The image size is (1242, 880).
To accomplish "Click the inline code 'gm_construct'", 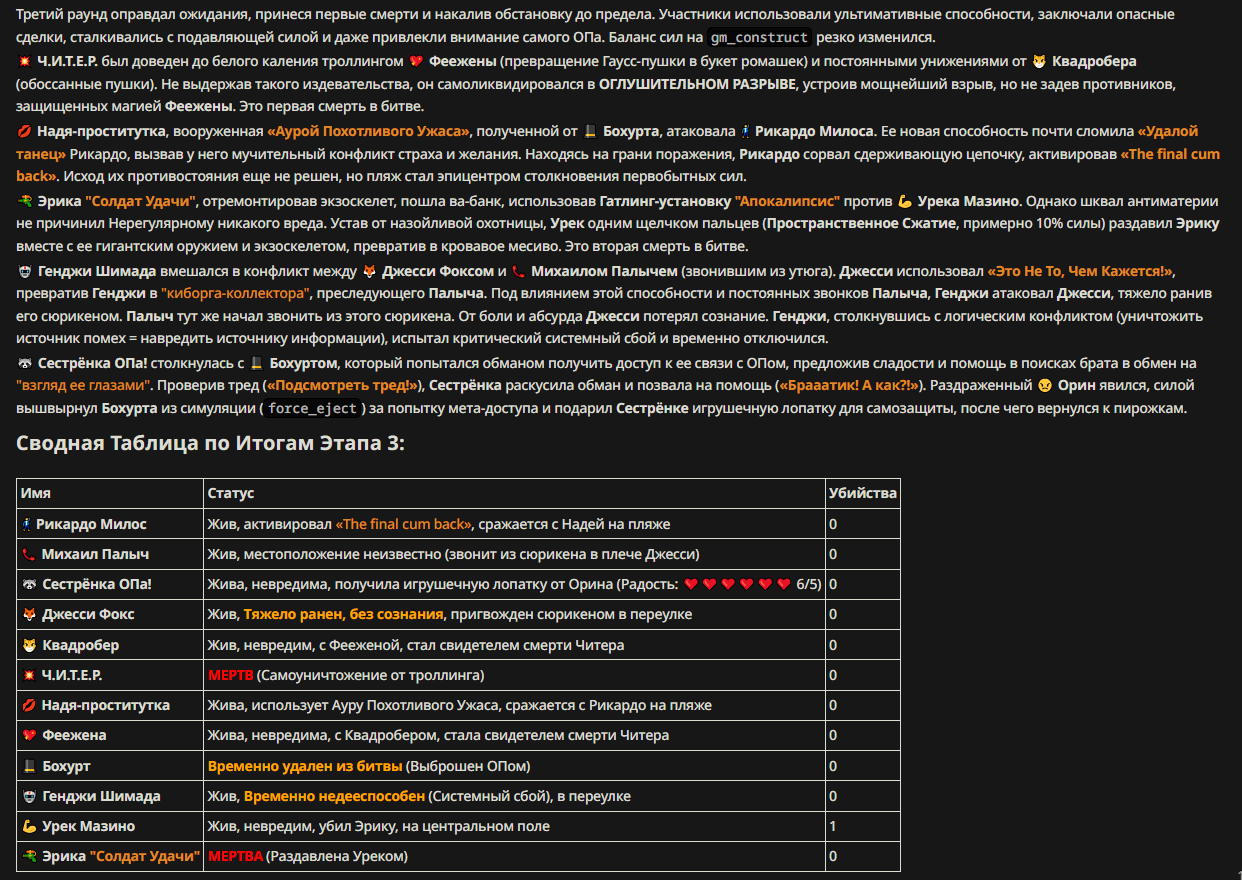I will click(759, 38).
